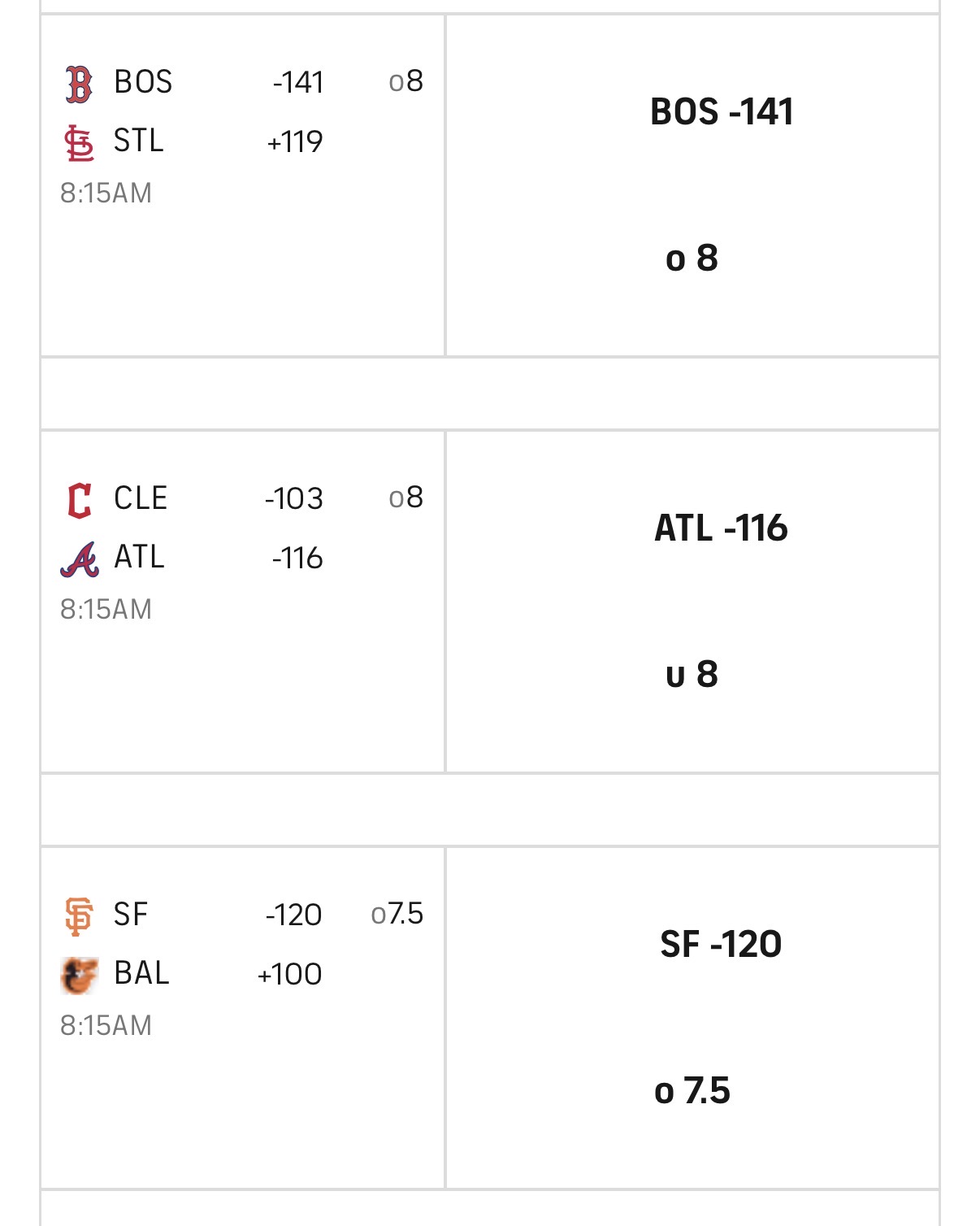
Task: Choose the bold u 8 total pick
Action: (x=692, y=674)
